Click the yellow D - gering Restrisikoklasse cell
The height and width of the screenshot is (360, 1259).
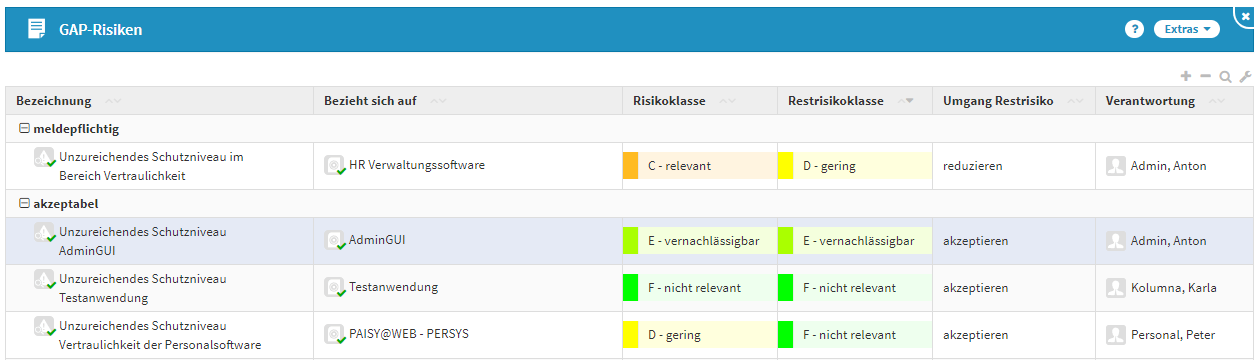pos(855,165)
